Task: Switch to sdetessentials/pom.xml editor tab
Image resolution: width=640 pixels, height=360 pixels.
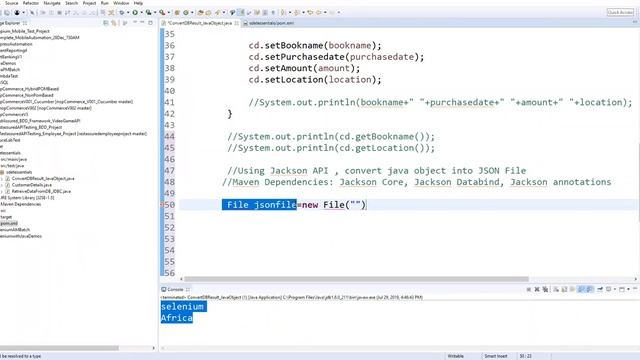Action: pyautogui.click(x=269, y=23)
